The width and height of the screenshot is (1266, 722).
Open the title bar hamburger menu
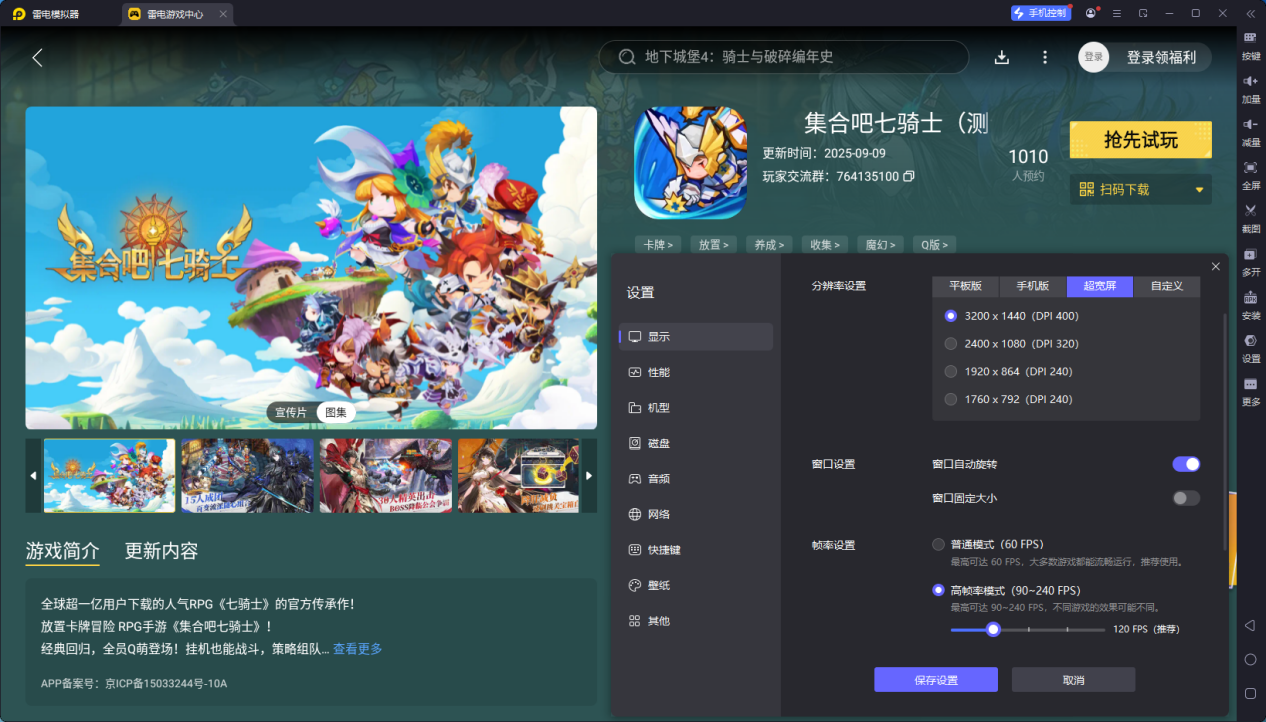coord(1117,13)
